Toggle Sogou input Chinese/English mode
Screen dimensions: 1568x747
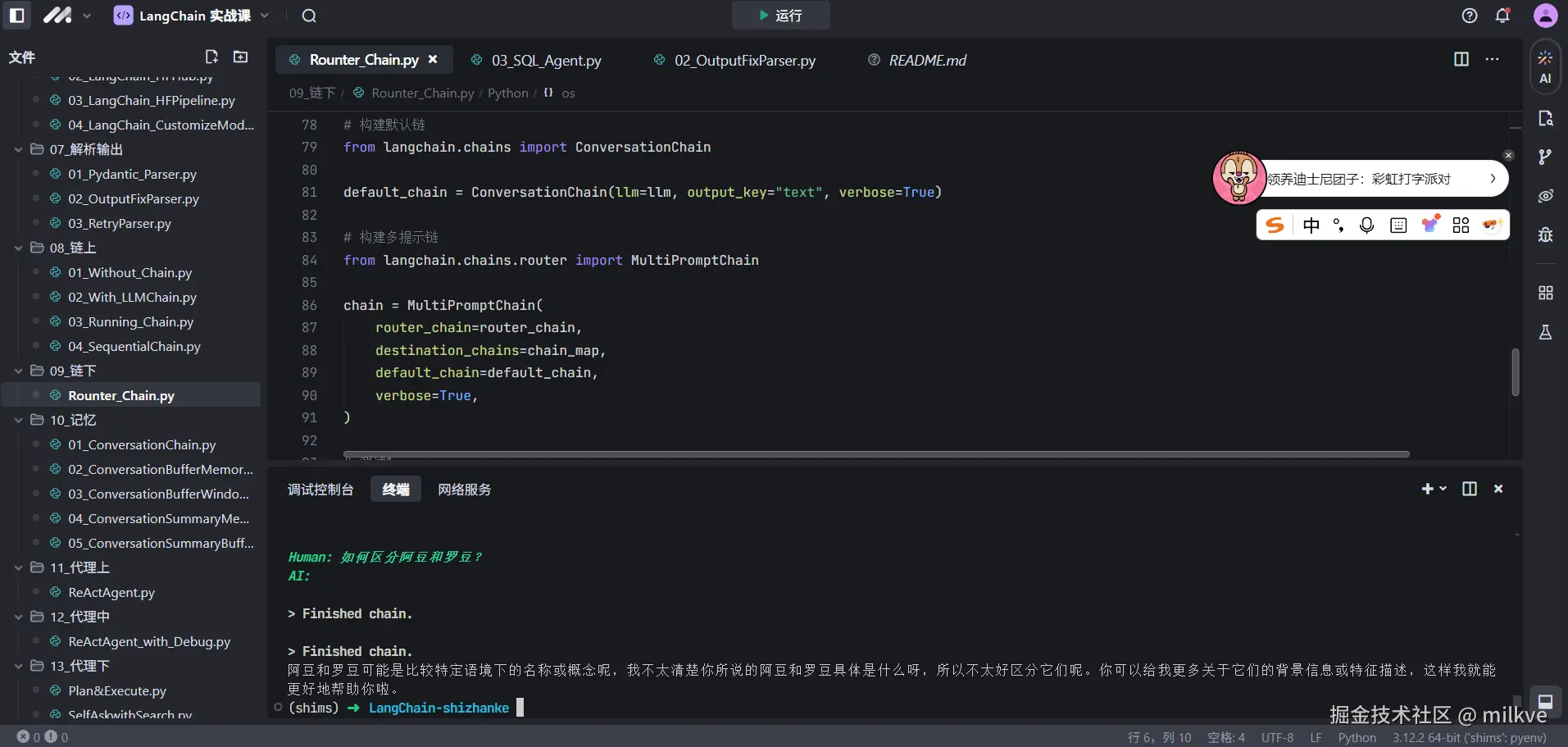tap(1311, 225)
